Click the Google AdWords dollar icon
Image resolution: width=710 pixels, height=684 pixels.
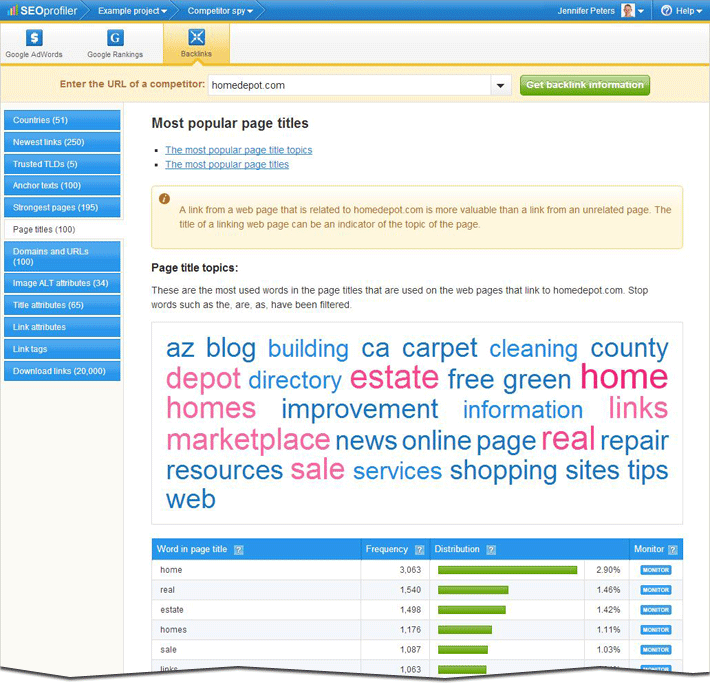(x=33, y=38)
